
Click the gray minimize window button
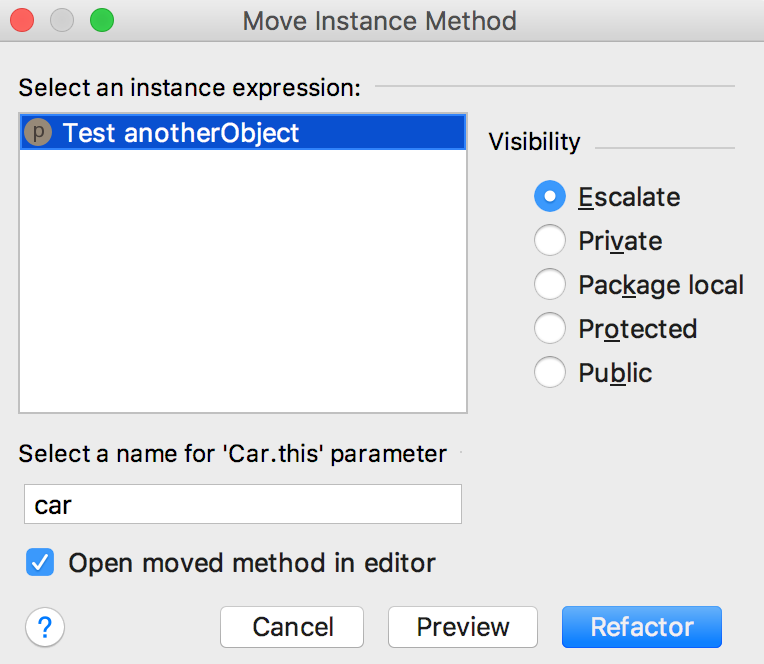[x=62, y=20]
